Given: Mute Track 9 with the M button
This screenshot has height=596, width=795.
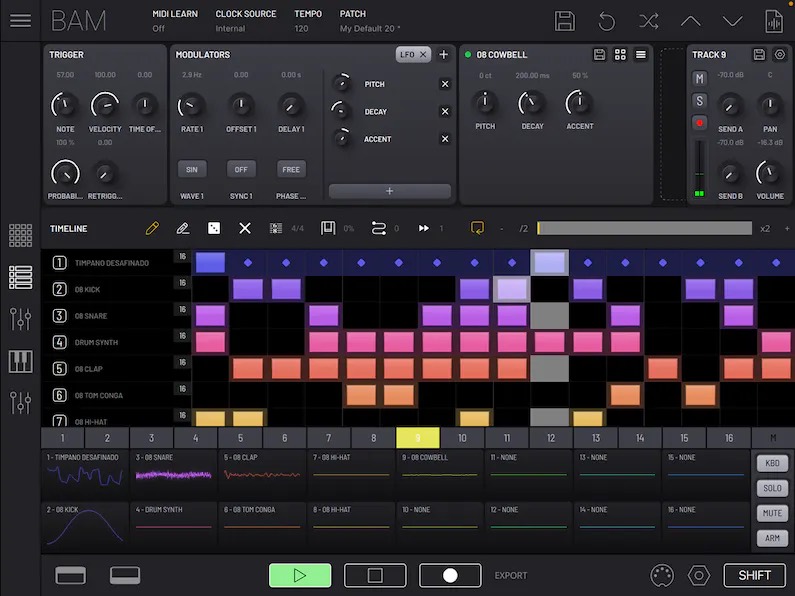Looking at the screenshot, I should (700, 78).
